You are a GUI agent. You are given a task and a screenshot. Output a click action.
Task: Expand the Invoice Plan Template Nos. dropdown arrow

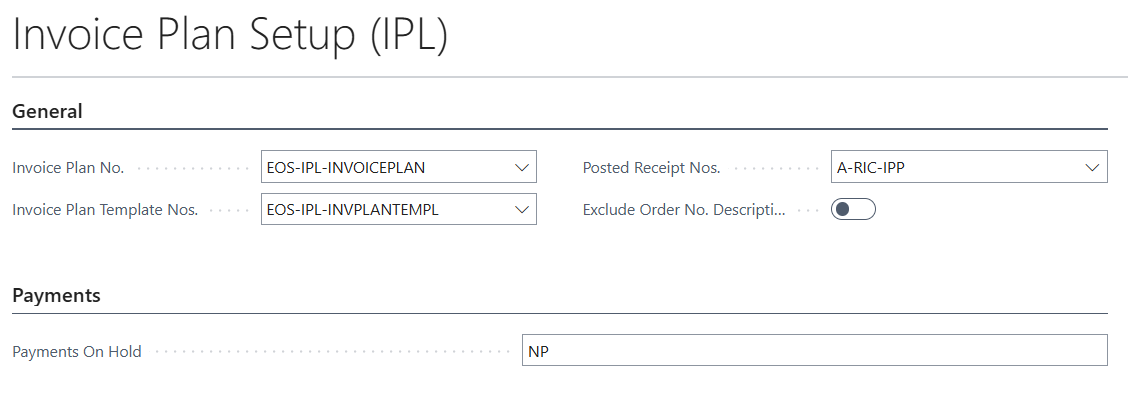[521, 210]
